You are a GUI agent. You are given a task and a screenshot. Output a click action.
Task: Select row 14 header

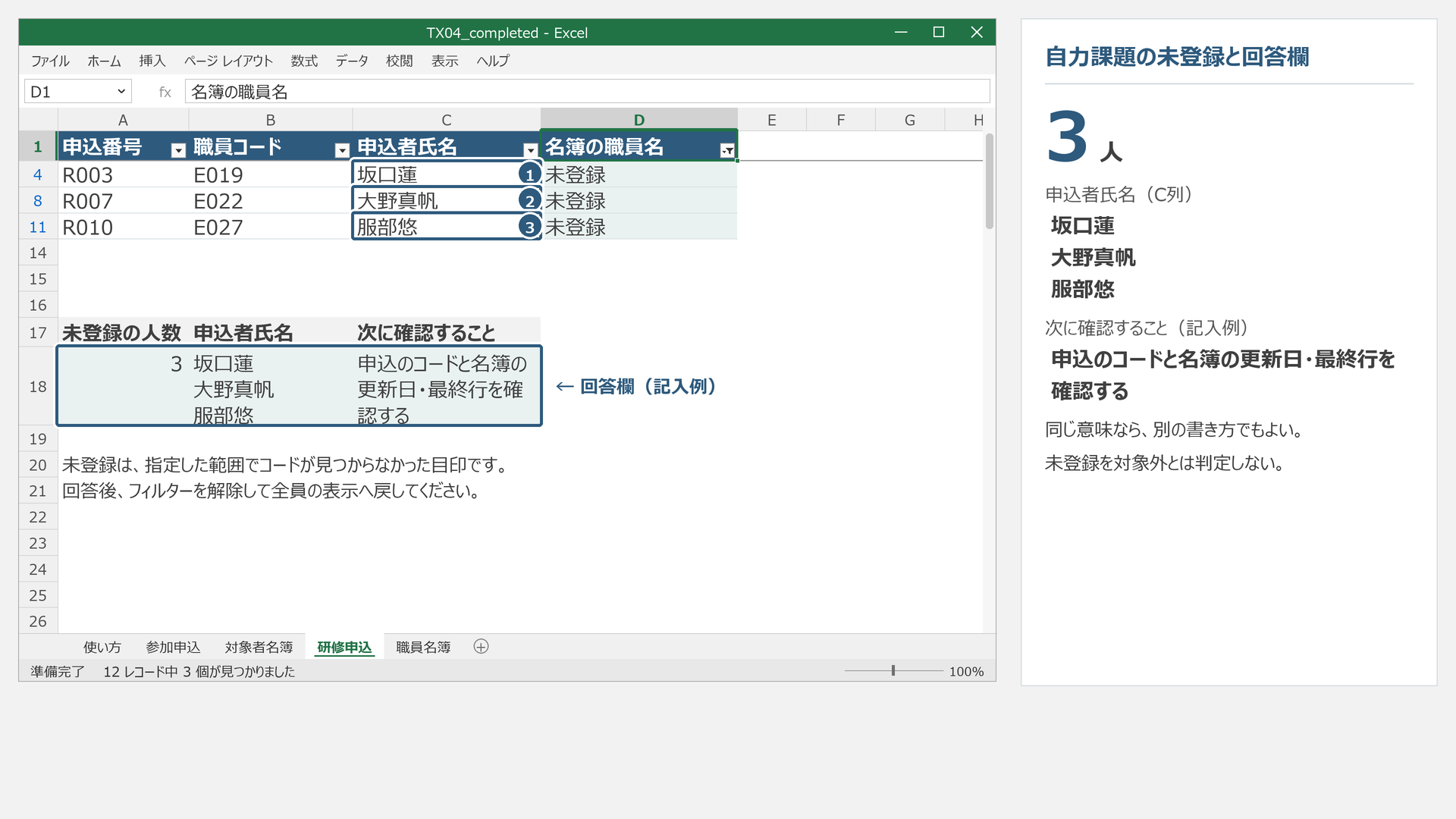[x=38, y=253]
